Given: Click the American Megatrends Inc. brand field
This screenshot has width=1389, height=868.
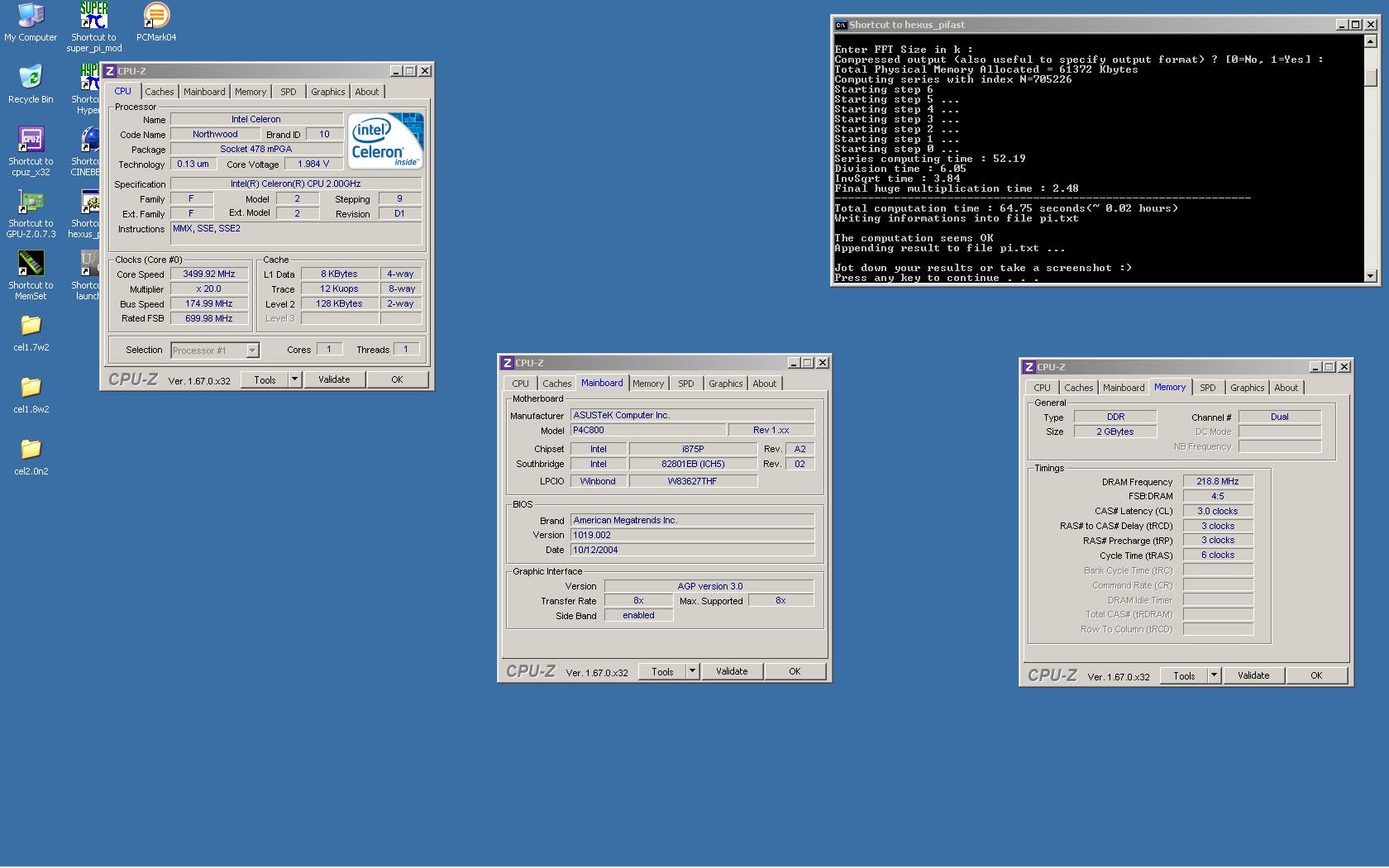Looking at the screenshot, I should tap(692, 520).
